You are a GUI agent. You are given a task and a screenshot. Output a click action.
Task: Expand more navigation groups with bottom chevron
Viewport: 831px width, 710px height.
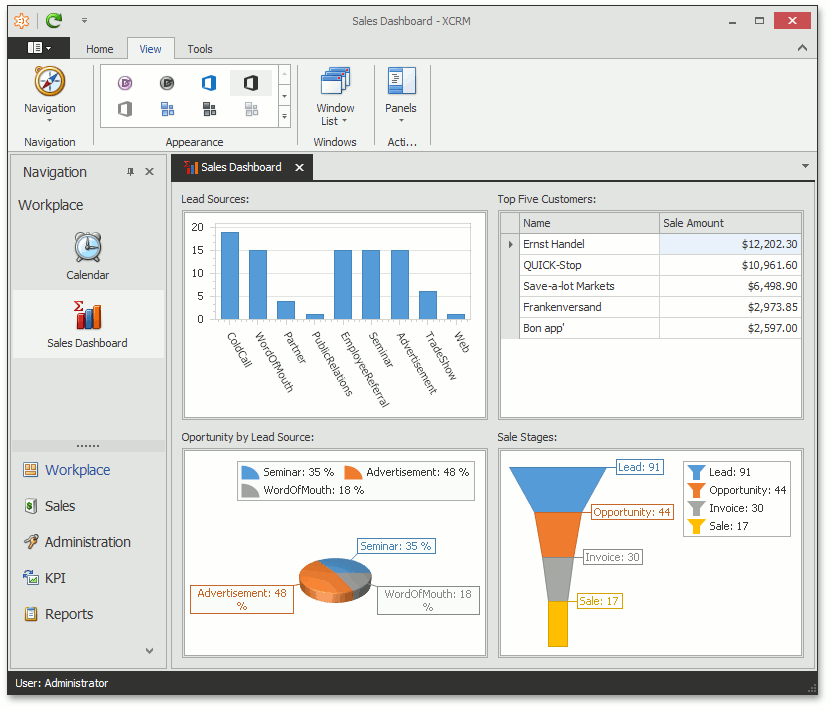[149, 651]
